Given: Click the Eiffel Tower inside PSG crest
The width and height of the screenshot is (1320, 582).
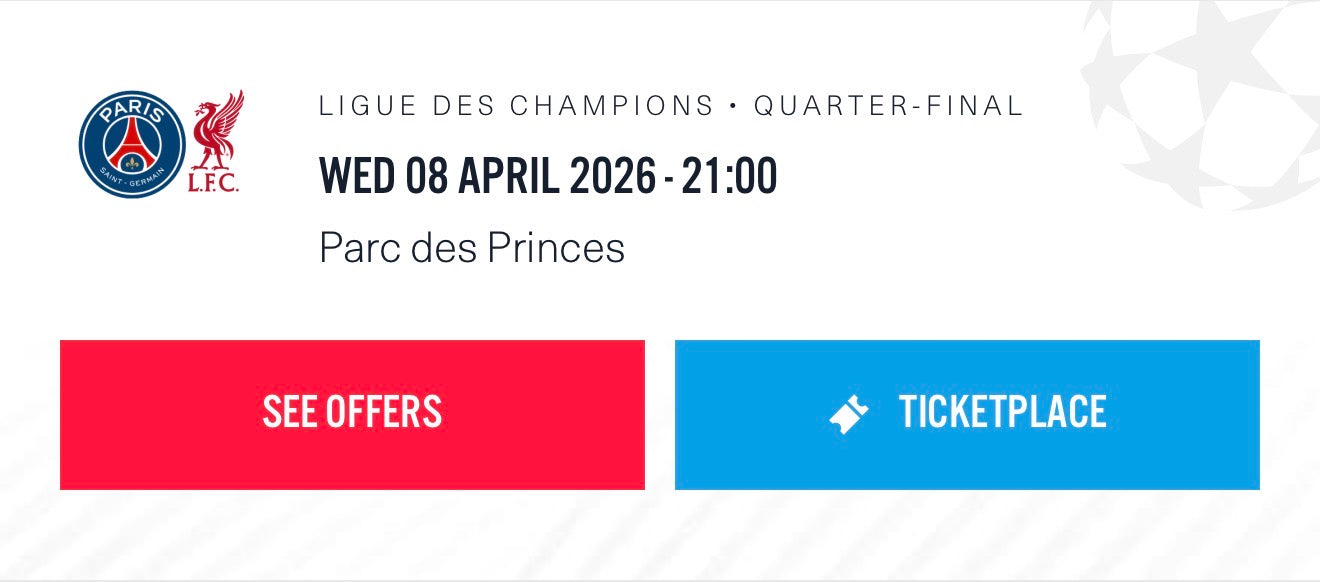Looking at the screenshot, I should [x=132, y=146].
